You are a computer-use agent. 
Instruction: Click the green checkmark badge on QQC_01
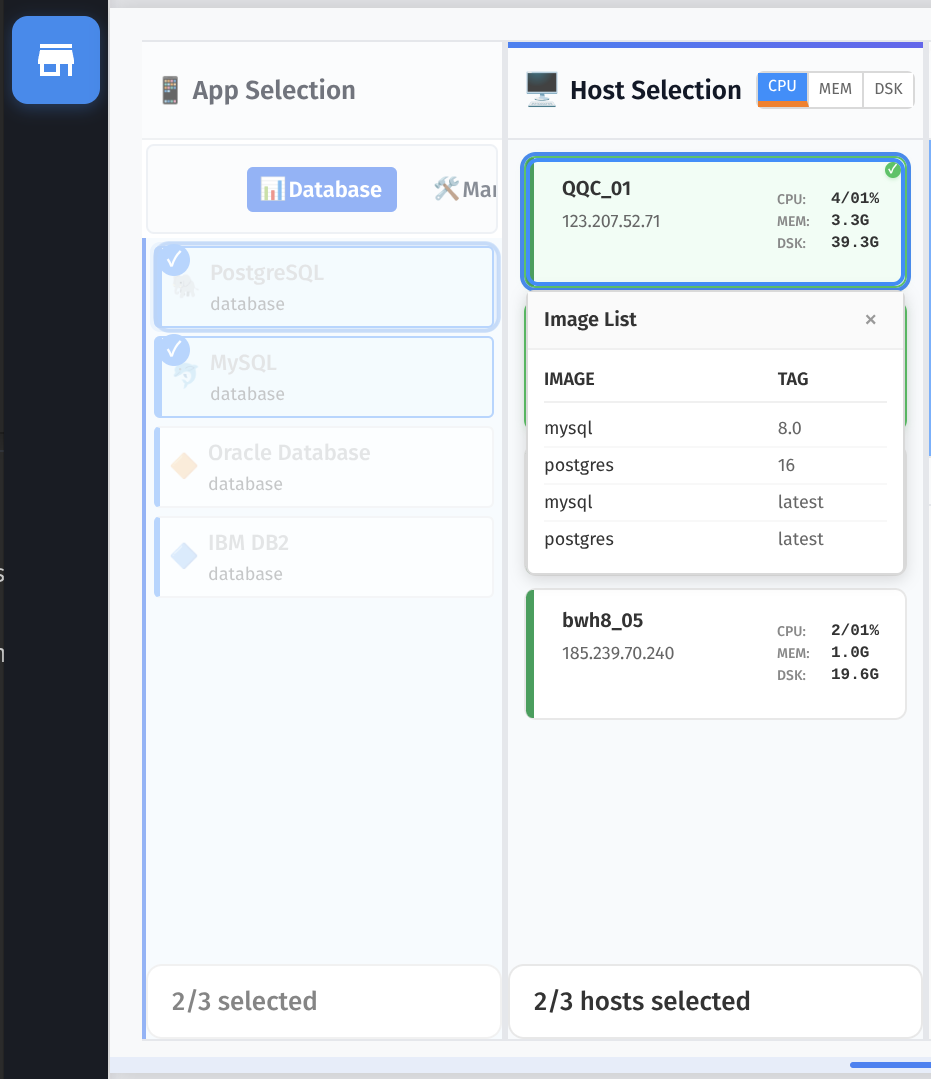(893, 170)
